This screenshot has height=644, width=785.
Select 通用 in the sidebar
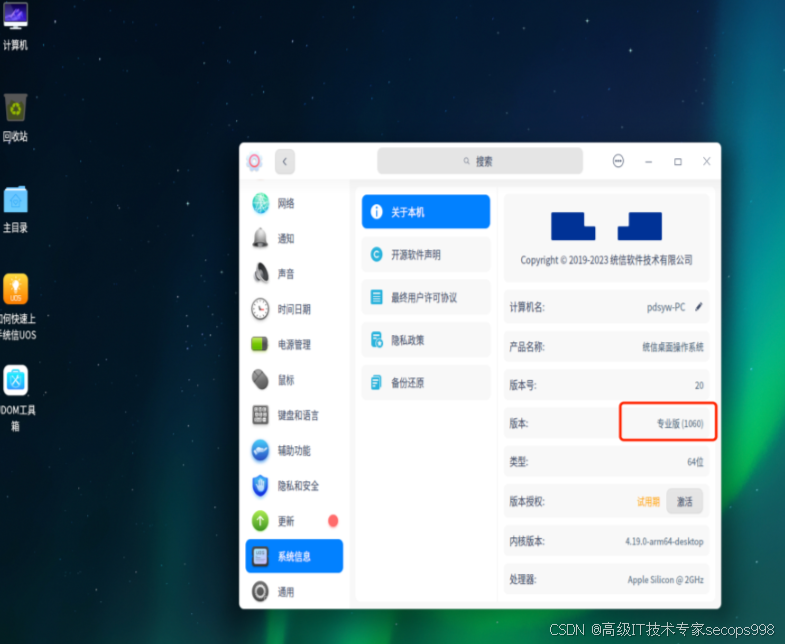294,592
